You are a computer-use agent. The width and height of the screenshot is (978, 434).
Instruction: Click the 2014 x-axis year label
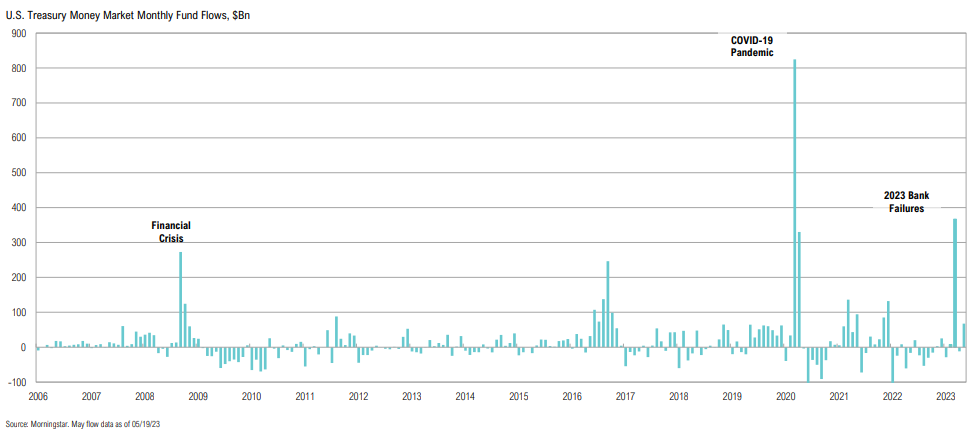pyautogui.click(x=465, y=397)
